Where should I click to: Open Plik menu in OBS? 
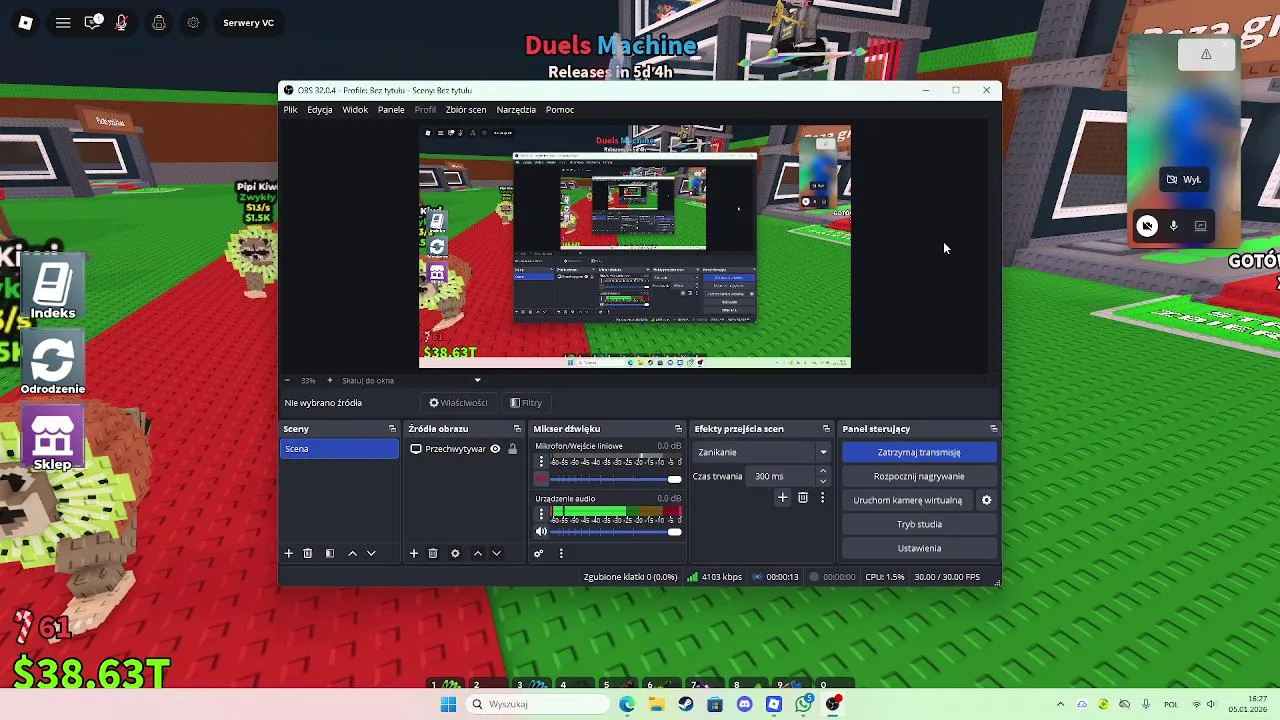tap(290, 110)
